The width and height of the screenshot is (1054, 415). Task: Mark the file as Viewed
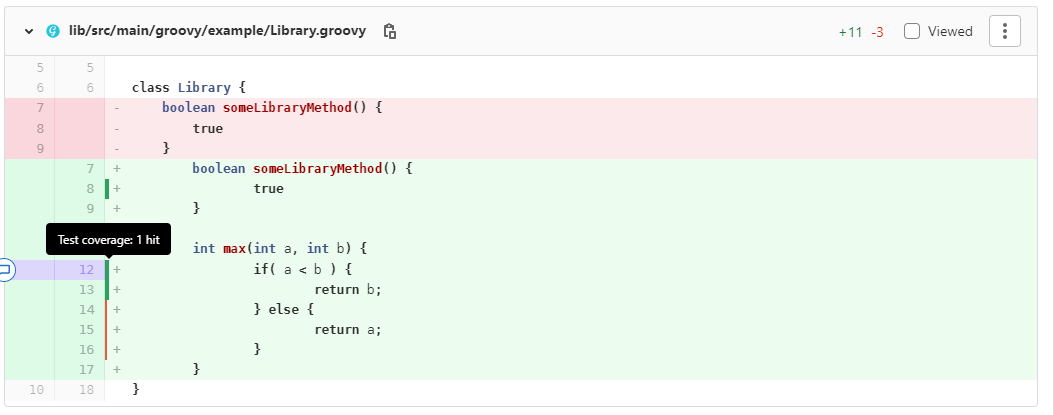point(911,31)
